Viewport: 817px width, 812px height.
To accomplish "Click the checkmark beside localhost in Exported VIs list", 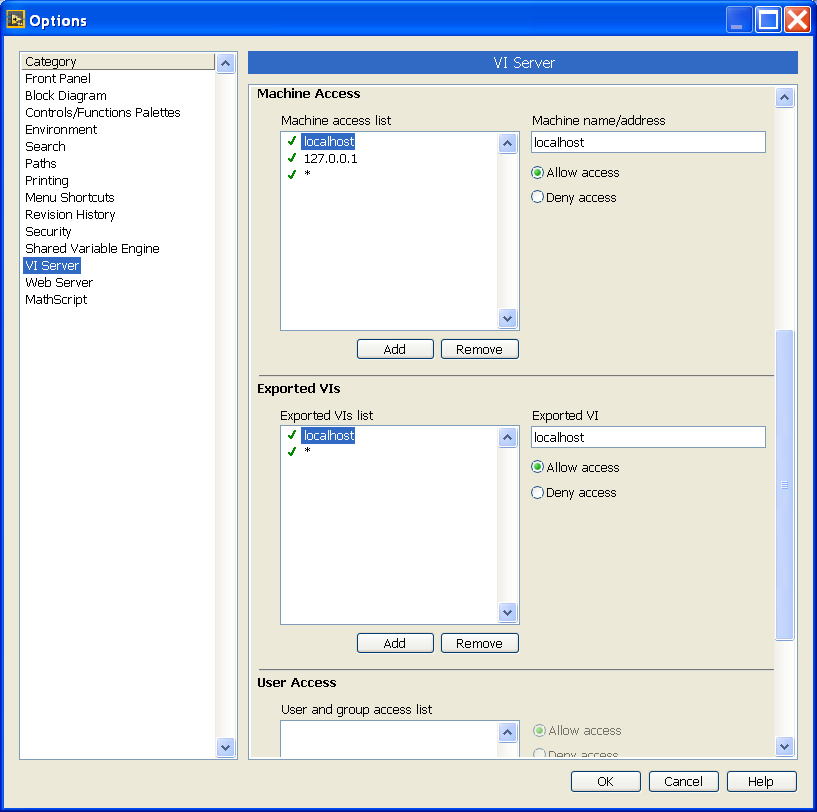I will (x=291, y=435).
